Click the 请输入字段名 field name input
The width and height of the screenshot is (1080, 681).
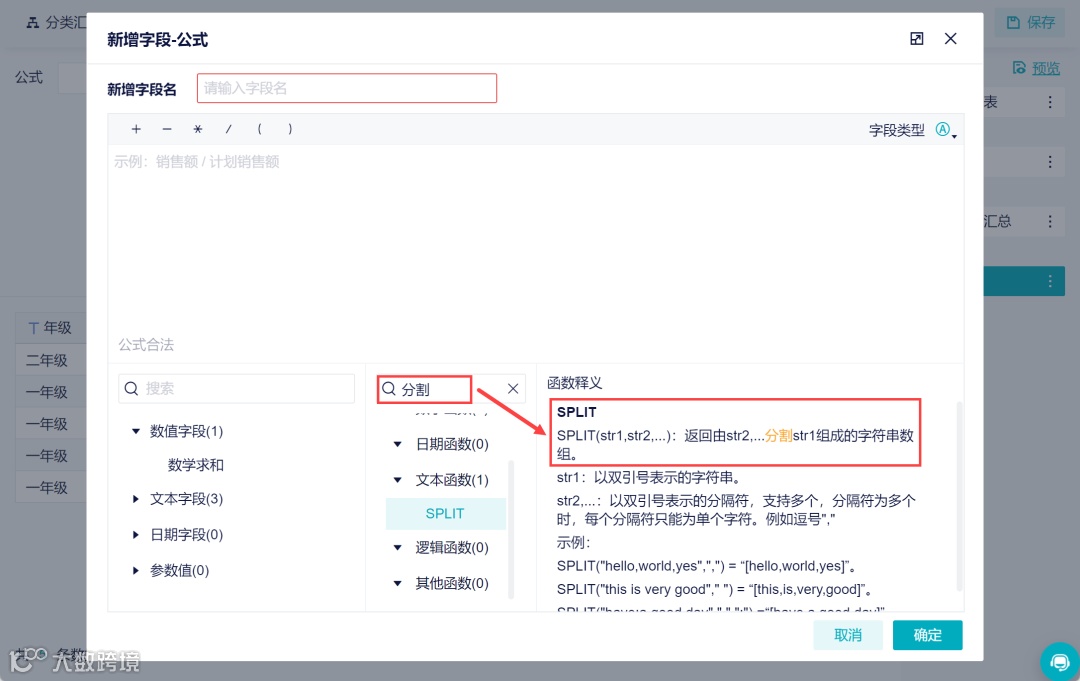[346, 88]
